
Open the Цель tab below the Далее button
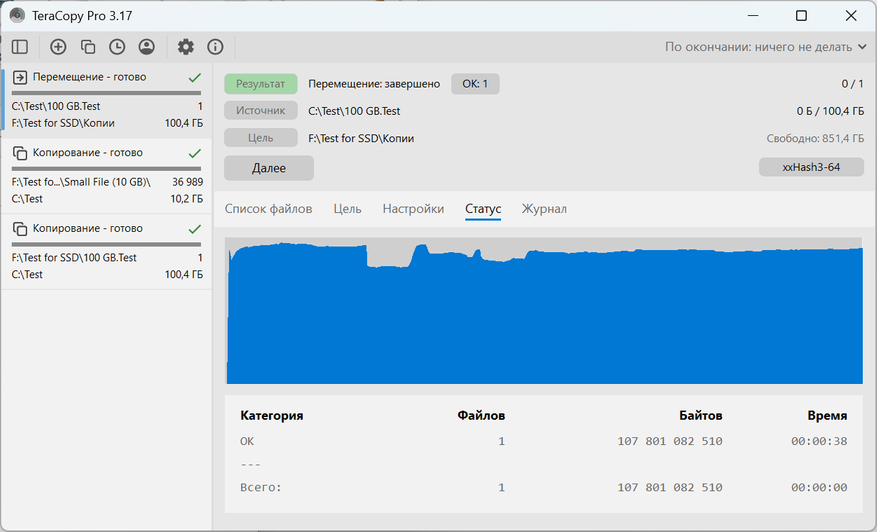click(x=347, y=209)
